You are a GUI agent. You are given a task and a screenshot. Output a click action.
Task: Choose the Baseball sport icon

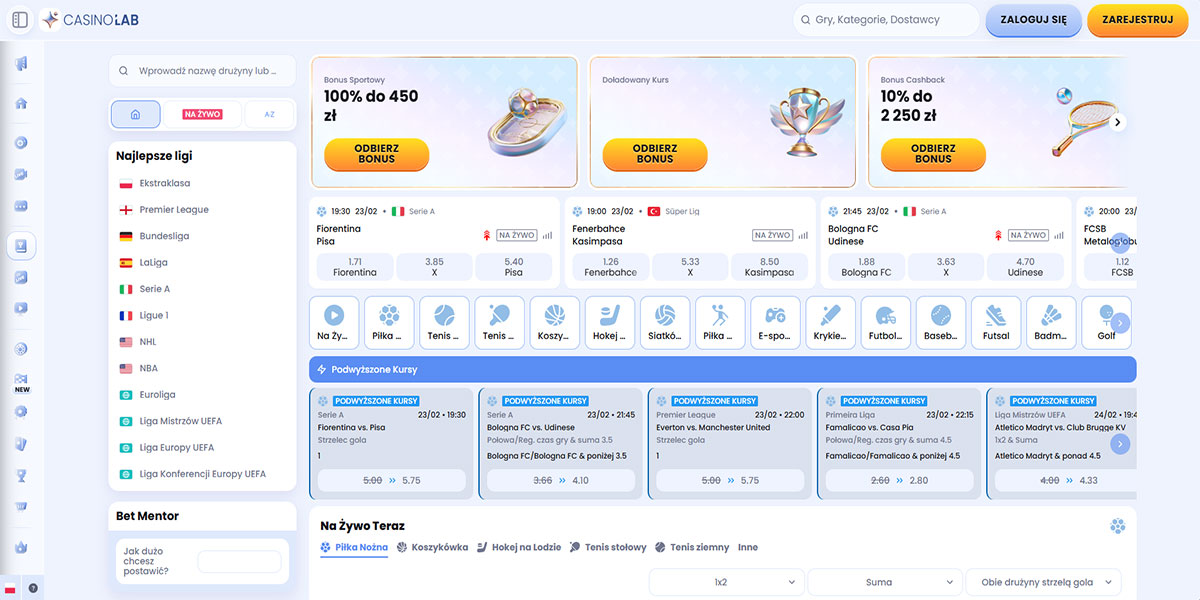[940, 322]
